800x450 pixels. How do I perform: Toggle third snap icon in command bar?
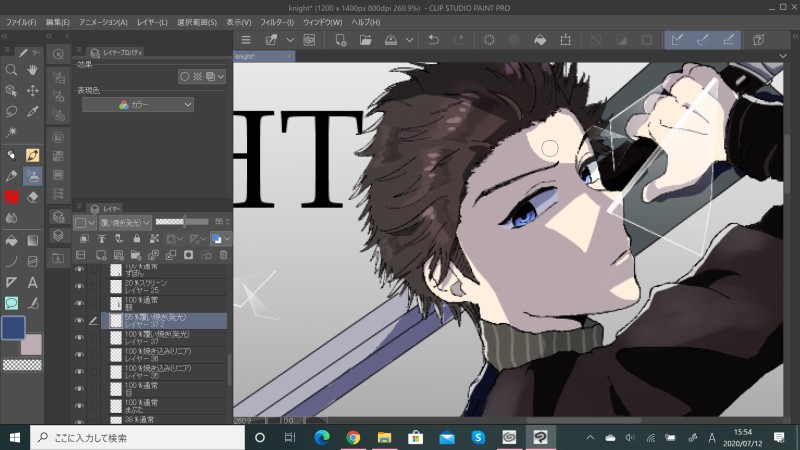pyautogui.click(x=729, y=40)
